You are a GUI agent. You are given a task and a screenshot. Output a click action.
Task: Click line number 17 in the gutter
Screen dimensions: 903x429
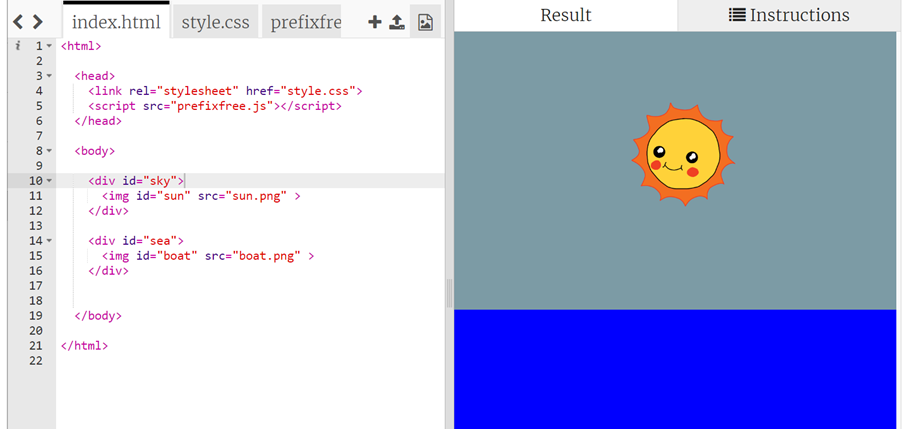(x=36, y=286)
